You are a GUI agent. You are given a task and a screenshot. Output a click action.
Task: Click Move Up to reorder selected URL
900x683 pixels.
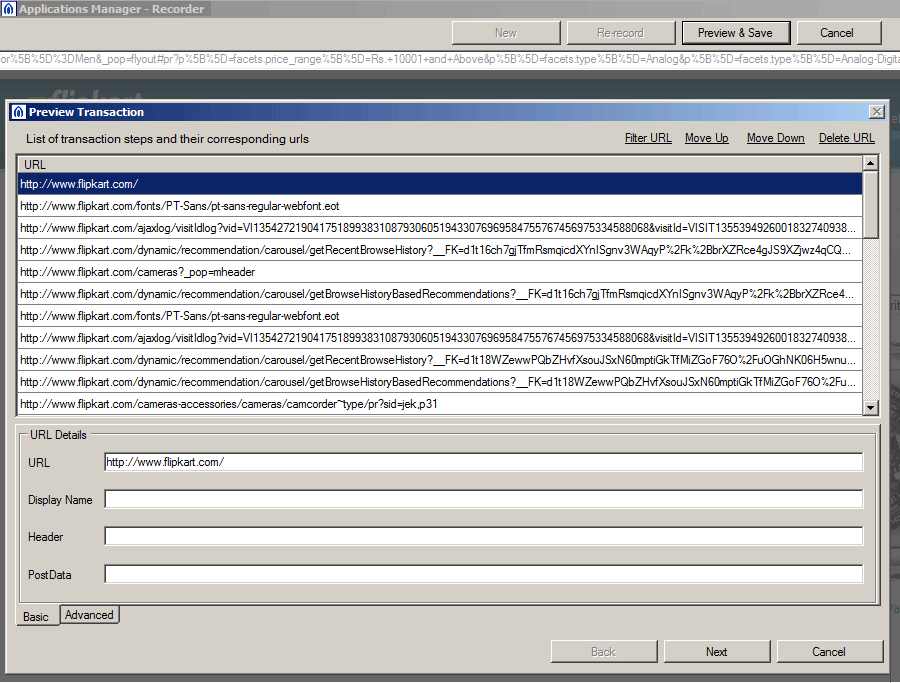click(x=706, y=138)
